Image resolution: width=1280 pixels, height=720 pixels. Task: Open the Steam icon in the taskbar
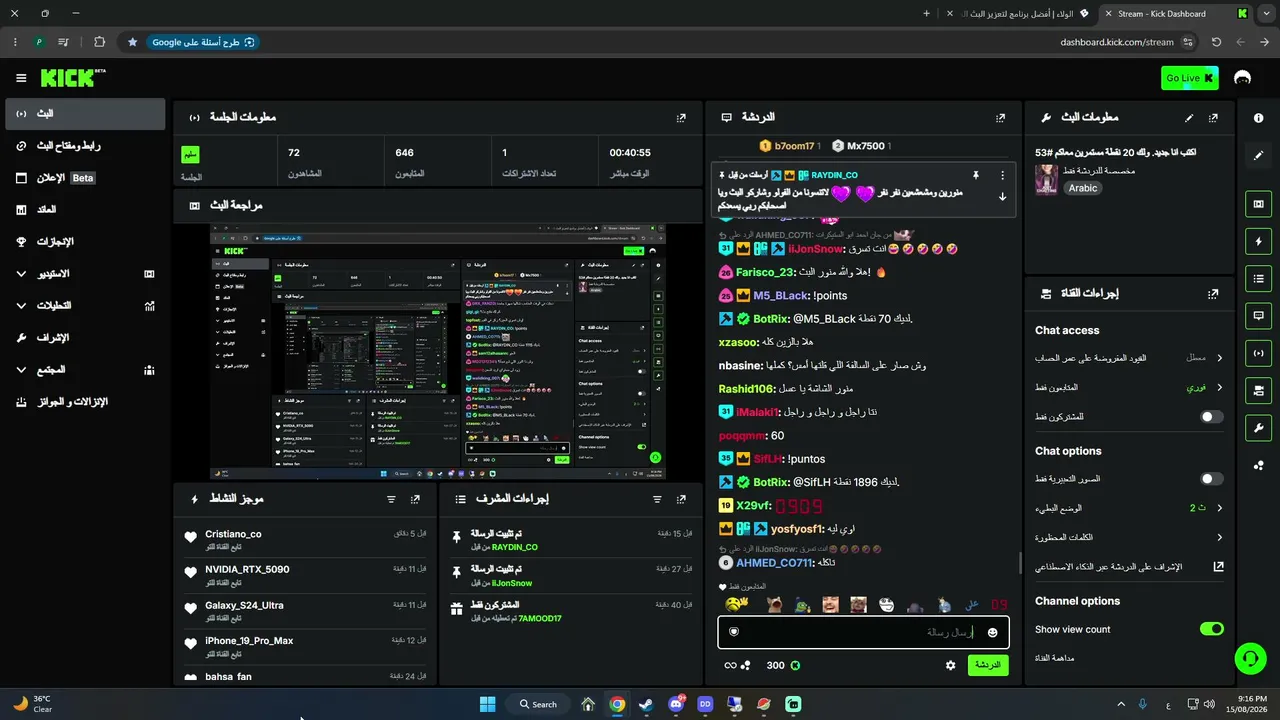coord(646,704)
